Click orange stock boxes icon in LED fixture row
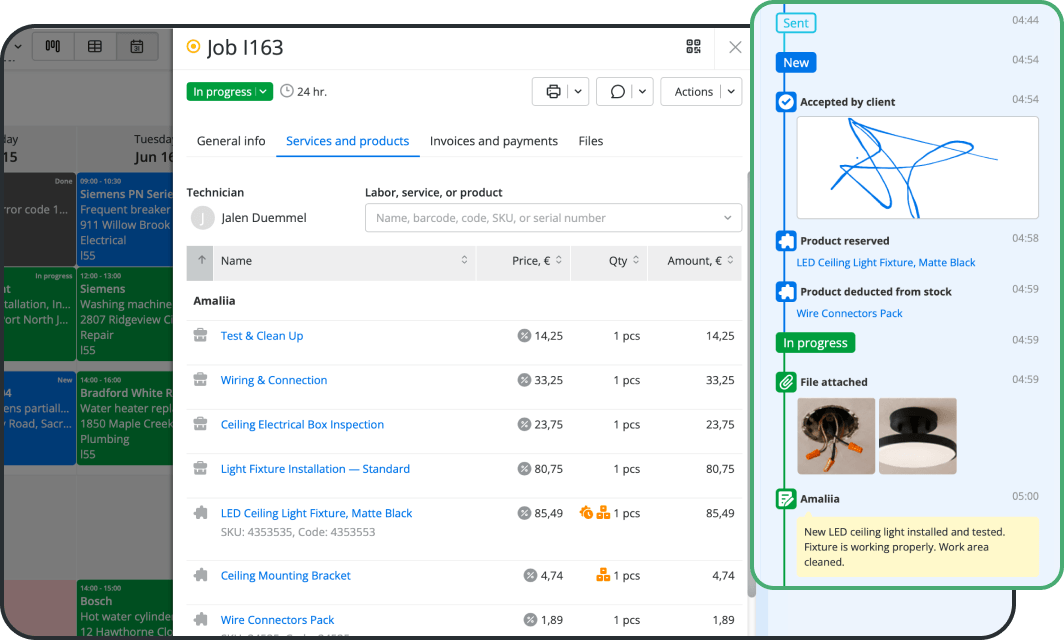 point(603,513)
